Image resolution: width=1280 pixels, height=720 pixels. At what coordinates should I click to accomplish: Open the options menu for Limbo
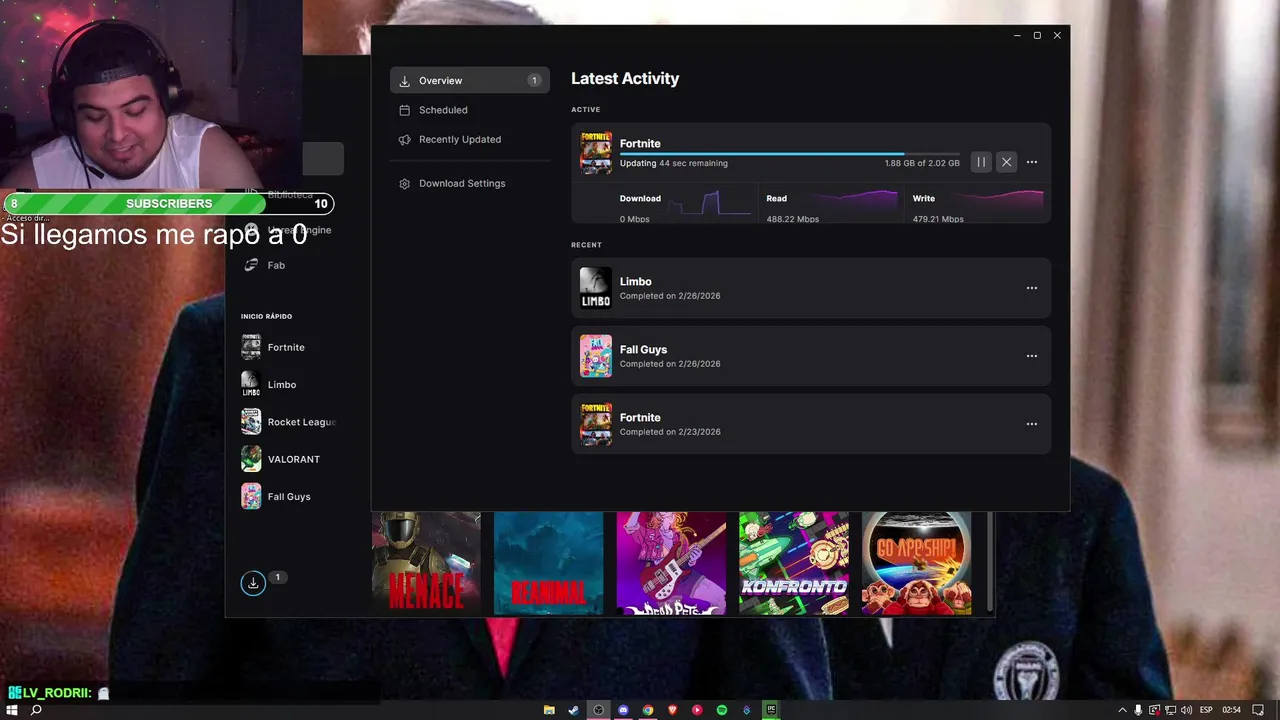(x=1032, y=288)
